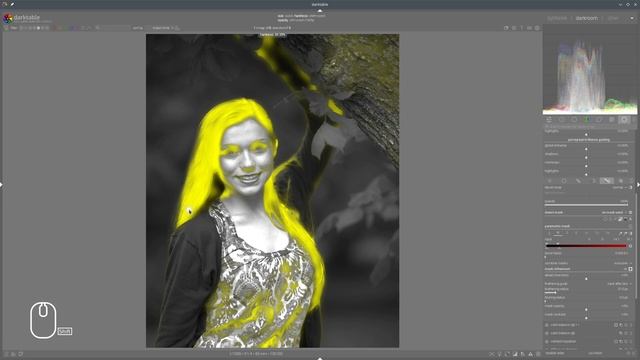Select the uniformly blend circle icon

tap(564, 181)
